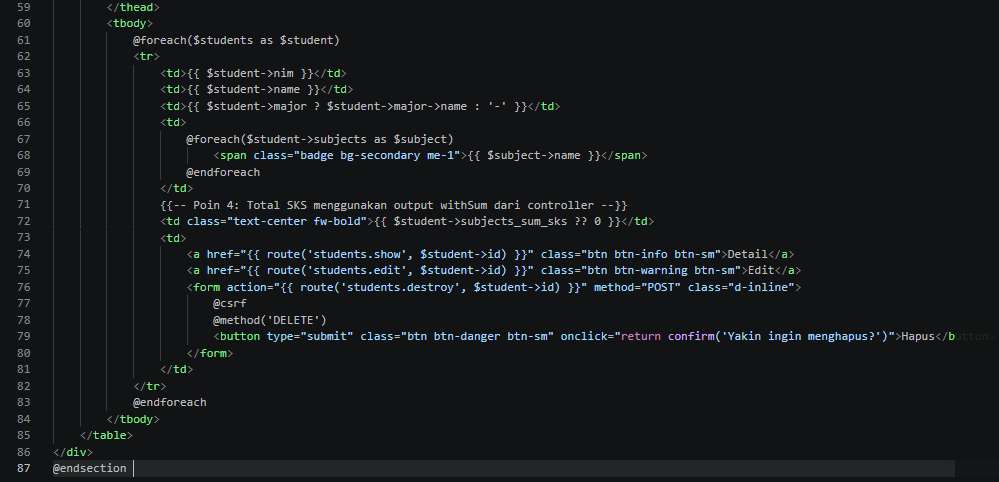Screen dimensions: 999x482
Task: Click 'badge bg-secondary me-1' class string
Action: pos(376,155)
